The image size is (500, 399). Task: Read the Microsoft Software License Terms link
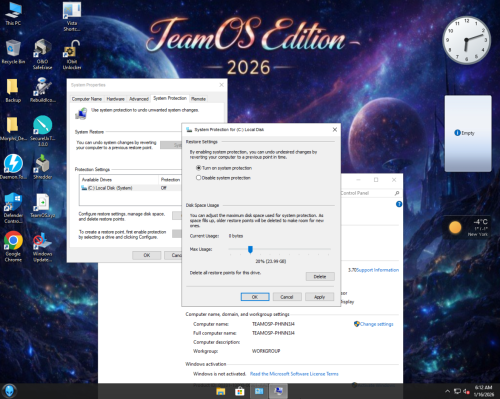(x=294, y=374)
